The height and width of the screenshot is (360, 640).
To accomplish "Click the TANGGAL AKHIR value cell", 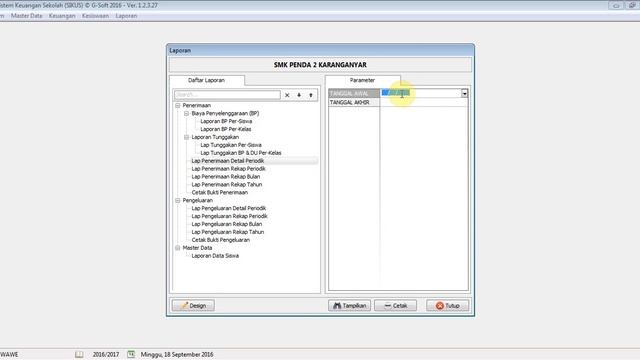I will [x=424, y=102].
